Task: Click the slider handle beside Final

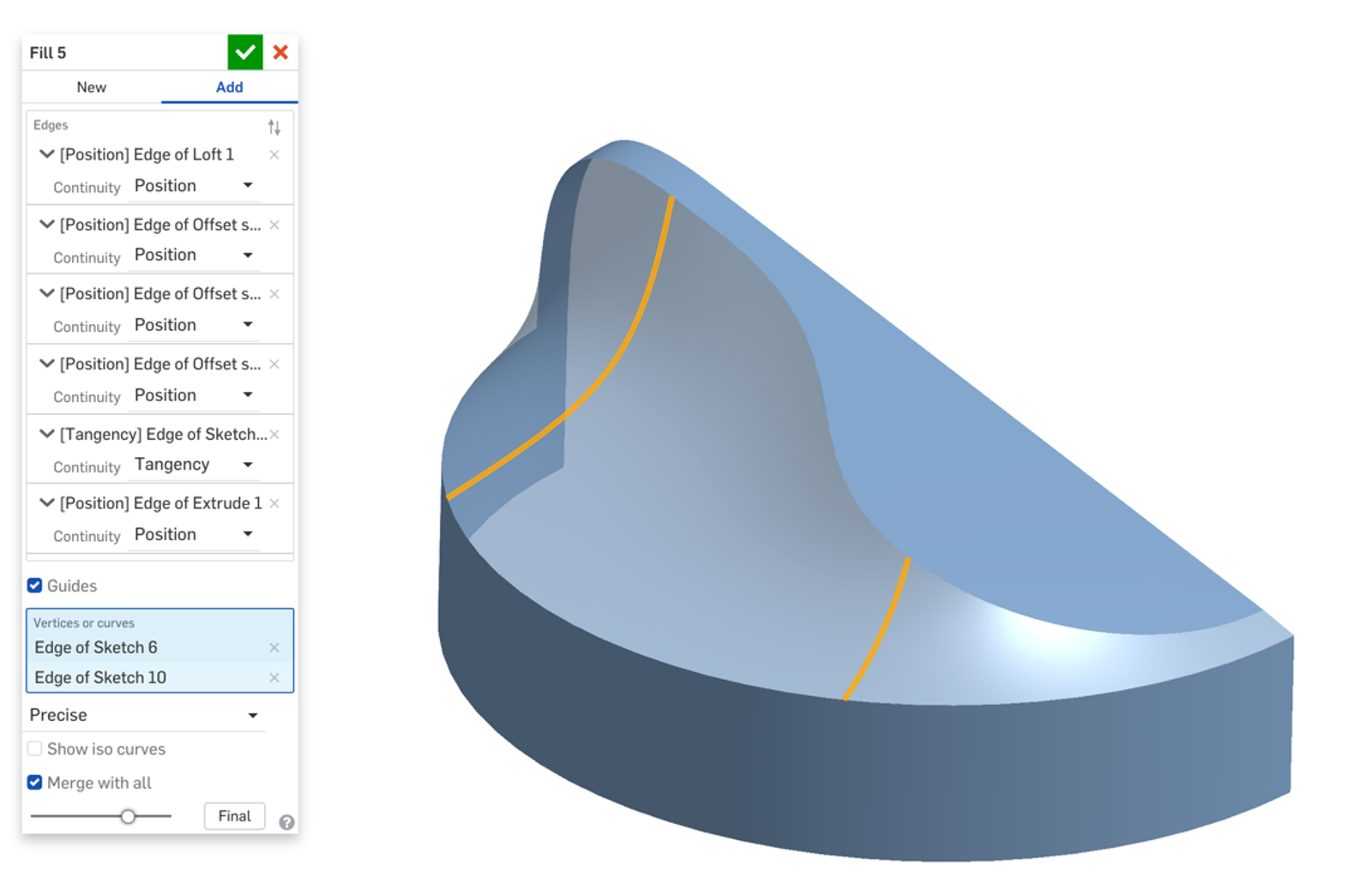Action: pyautogui.click(x=128, y=816)
